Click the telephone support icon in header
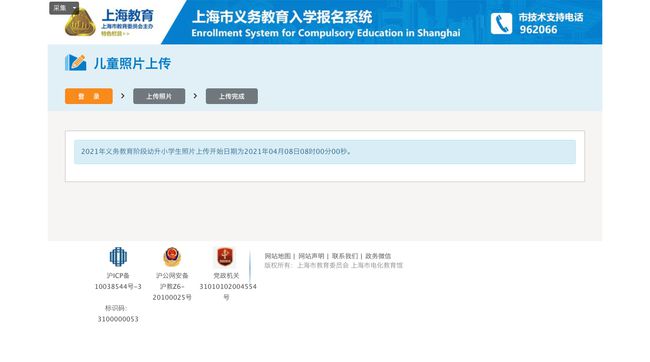 point(501,23)
